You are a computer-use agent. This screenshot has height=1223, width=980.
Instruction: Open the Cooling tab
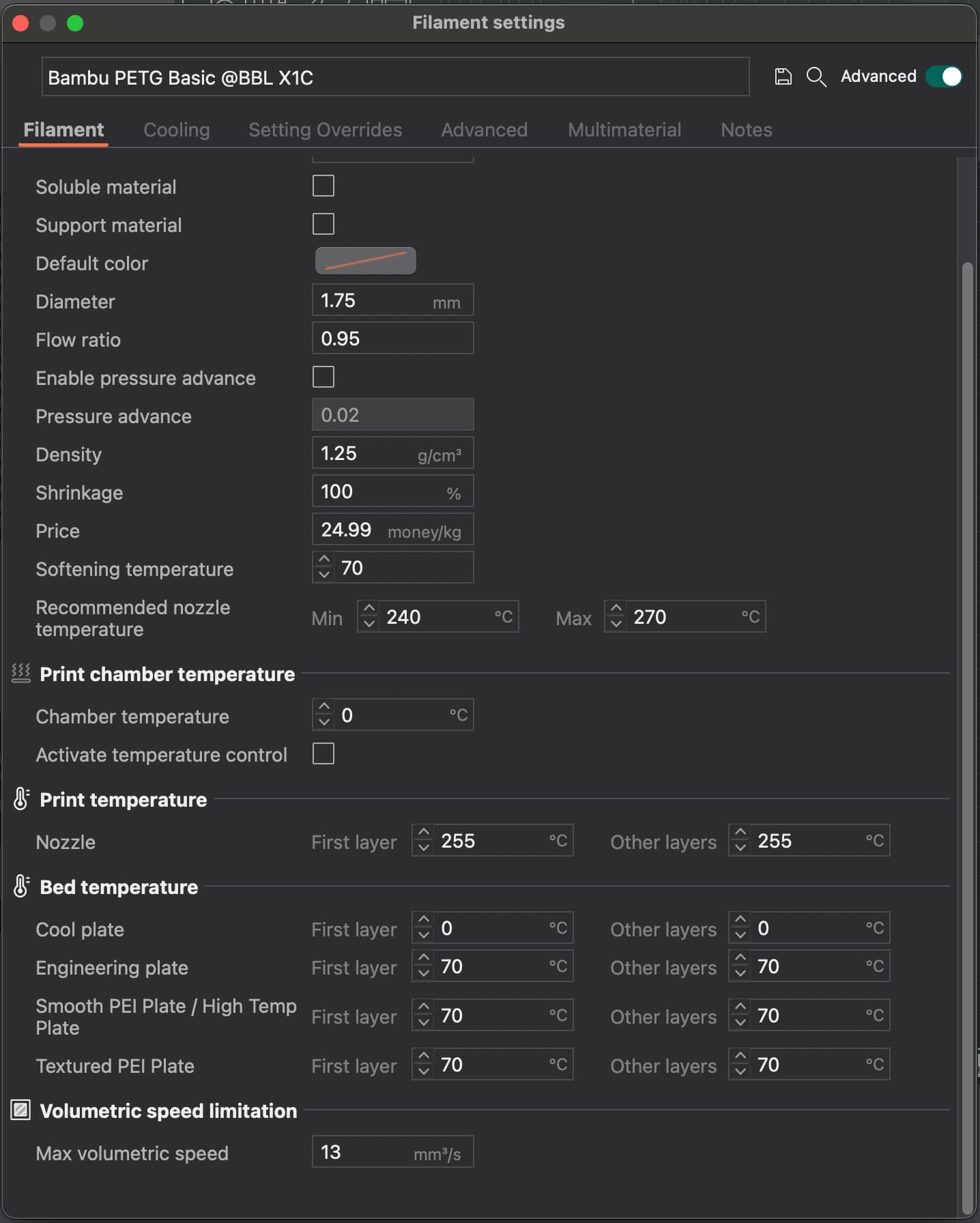coord(177,130)
